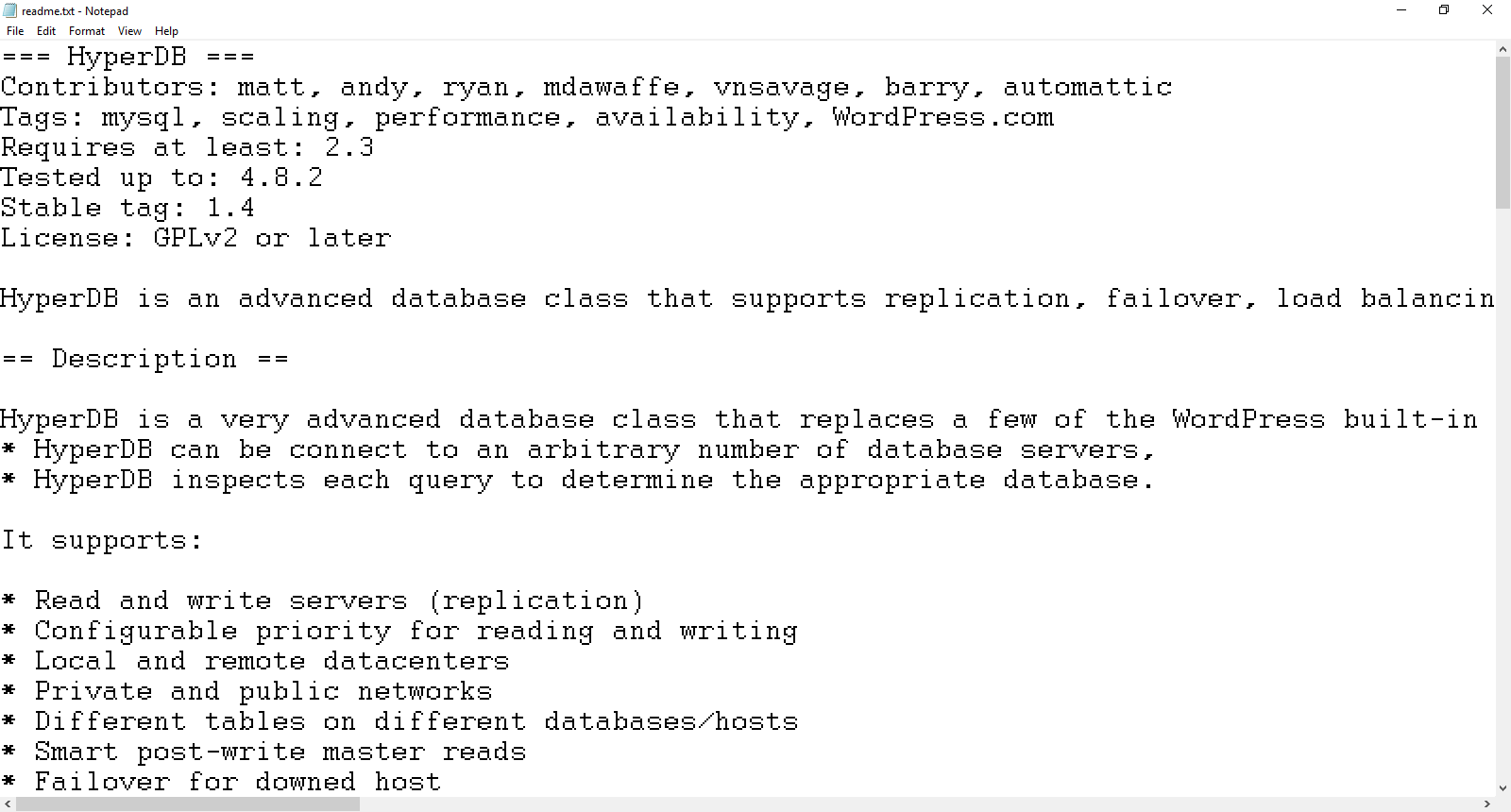
Task: Place cursor on "WordPress.com" in Tags line
Action: (942, 117)
